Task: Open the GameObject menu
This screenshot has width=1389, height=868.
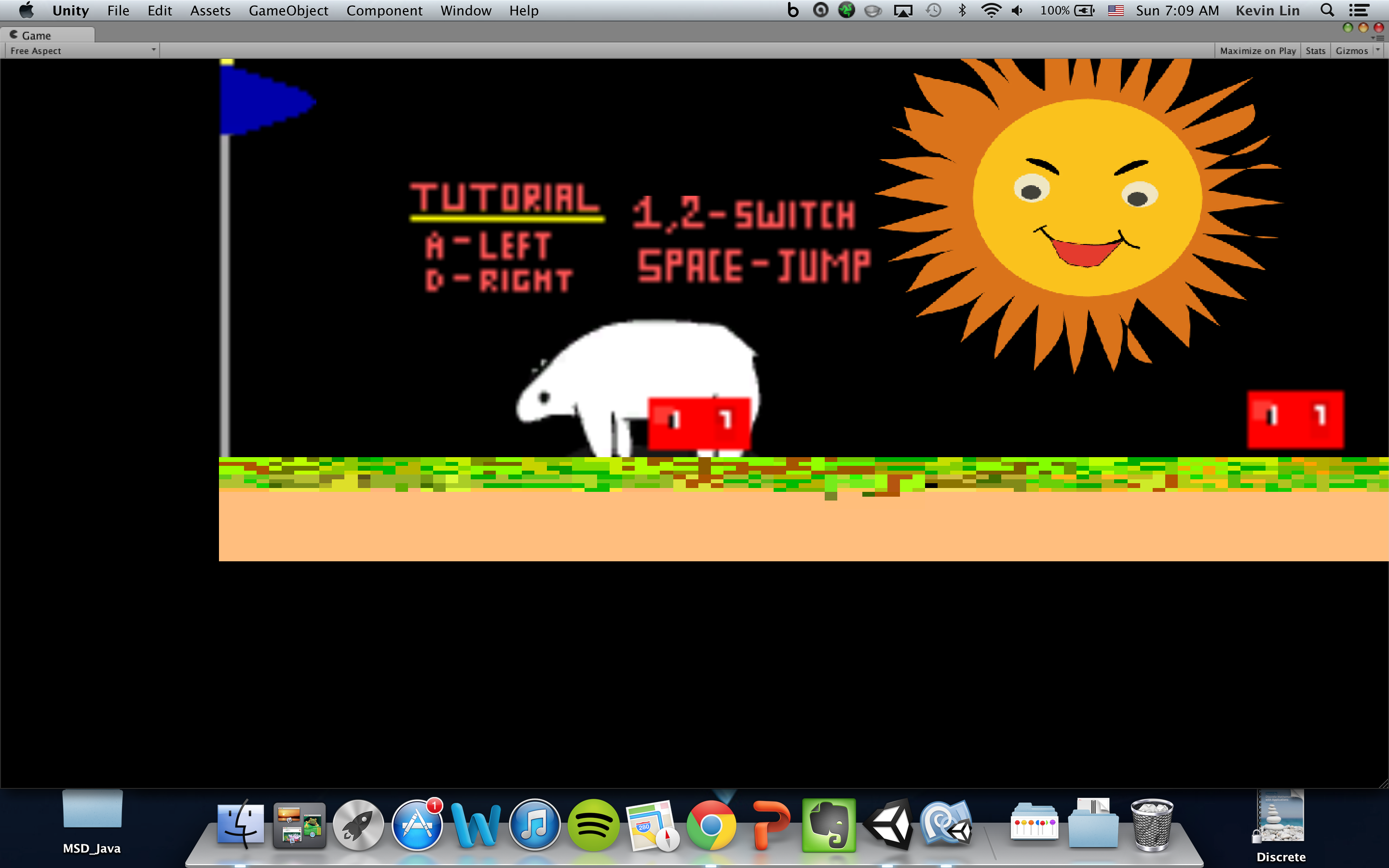Action: [x=288, y=10]
